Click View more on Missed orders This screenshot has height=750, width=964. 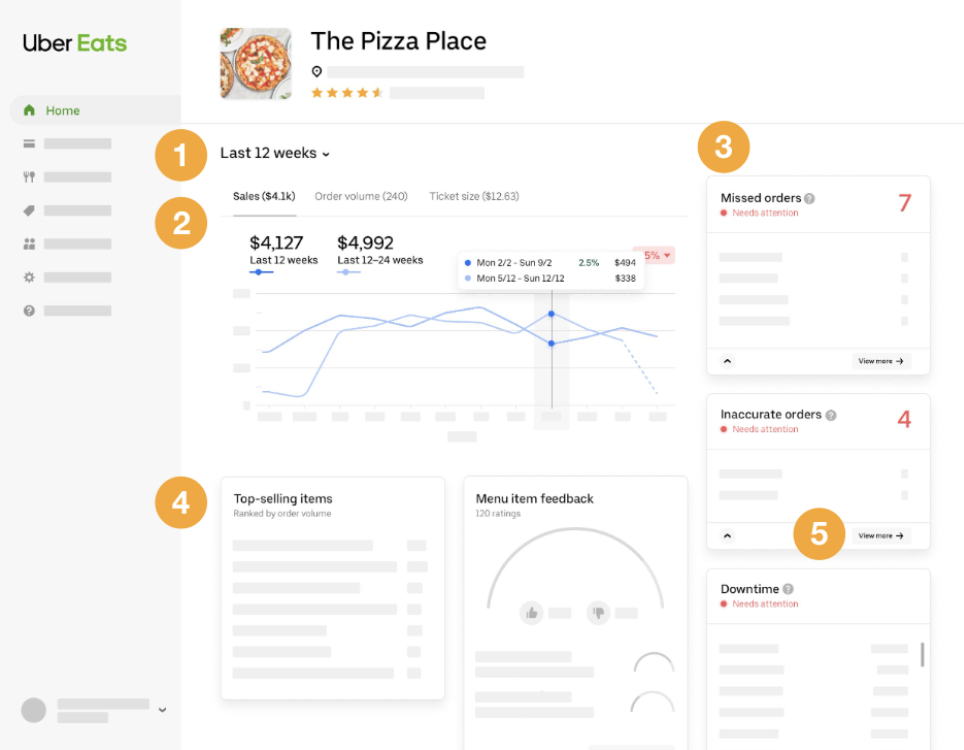coord(881,362)
